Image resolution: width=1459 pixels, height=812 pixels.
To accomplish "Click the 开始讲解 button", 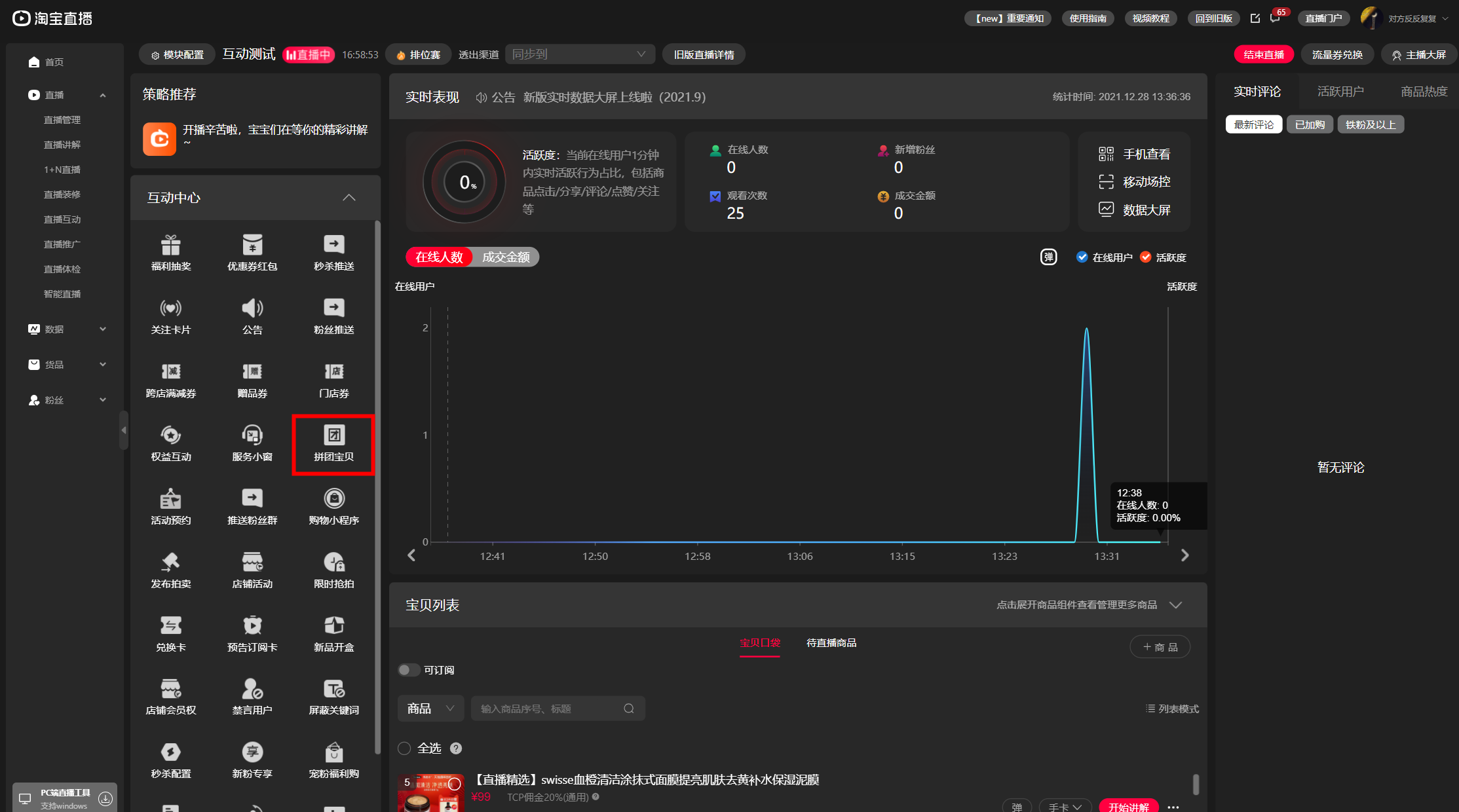I will coord(1128,807).
